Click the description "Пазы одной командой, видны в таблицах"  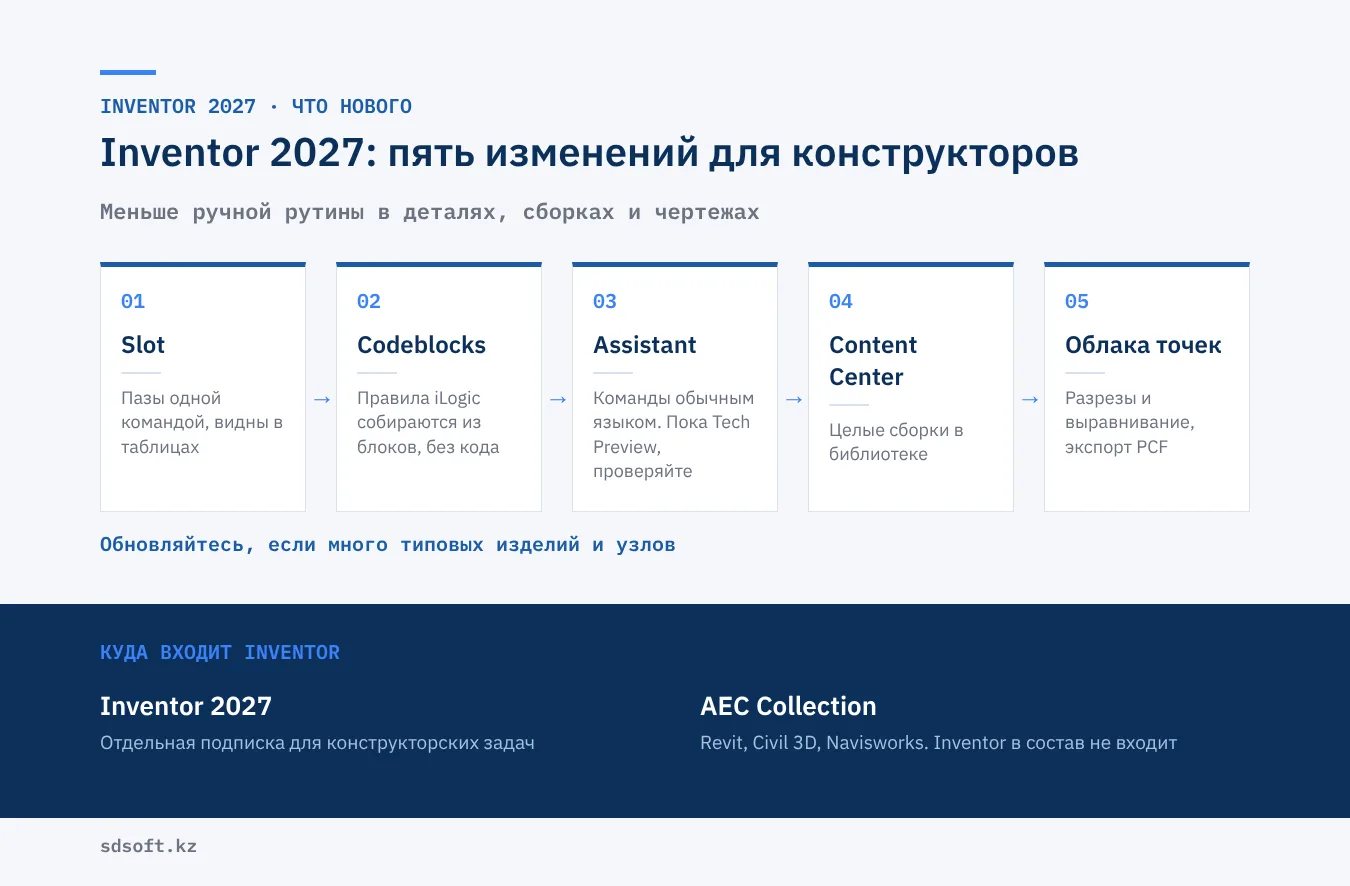tap(202, 422)
